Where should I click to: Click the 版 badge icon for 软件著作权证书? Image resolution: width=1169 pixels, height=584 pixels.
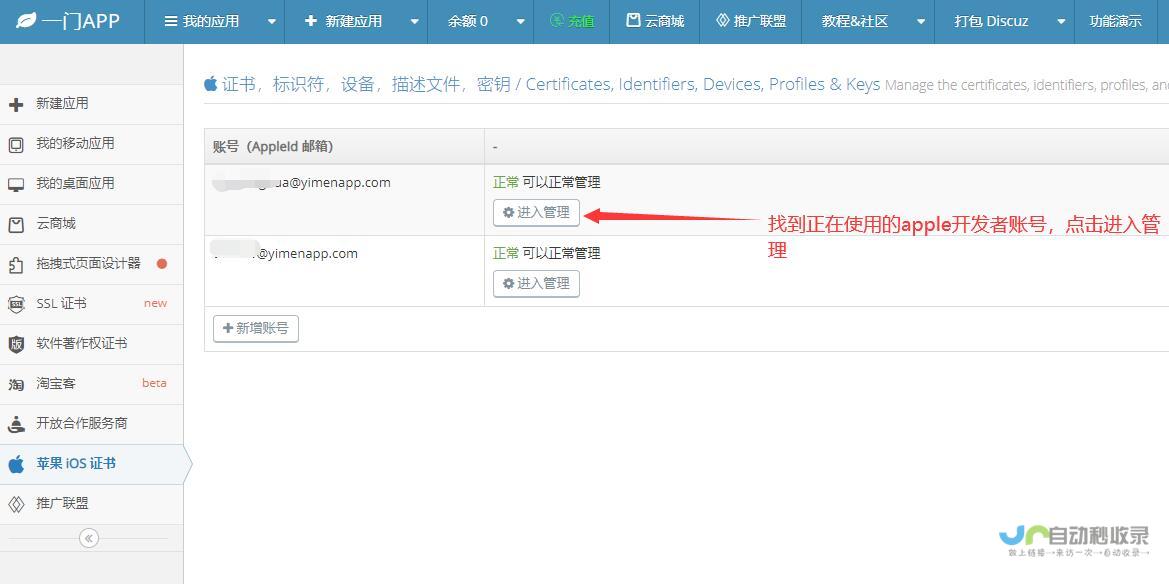(x=16, y=345)
